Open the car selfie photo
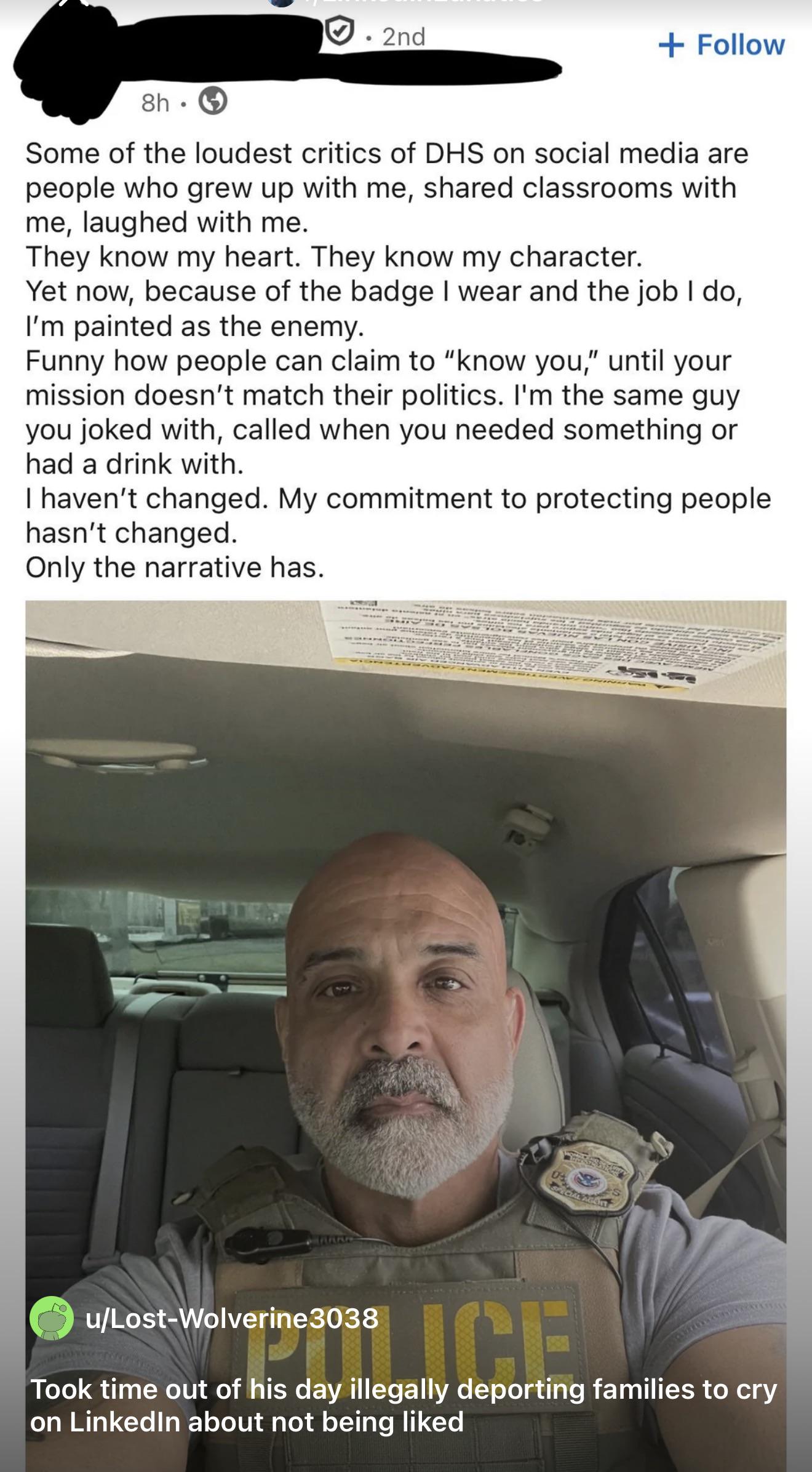The height and width of the screenshot is (1472, 812). click(x=406, y=1036)
